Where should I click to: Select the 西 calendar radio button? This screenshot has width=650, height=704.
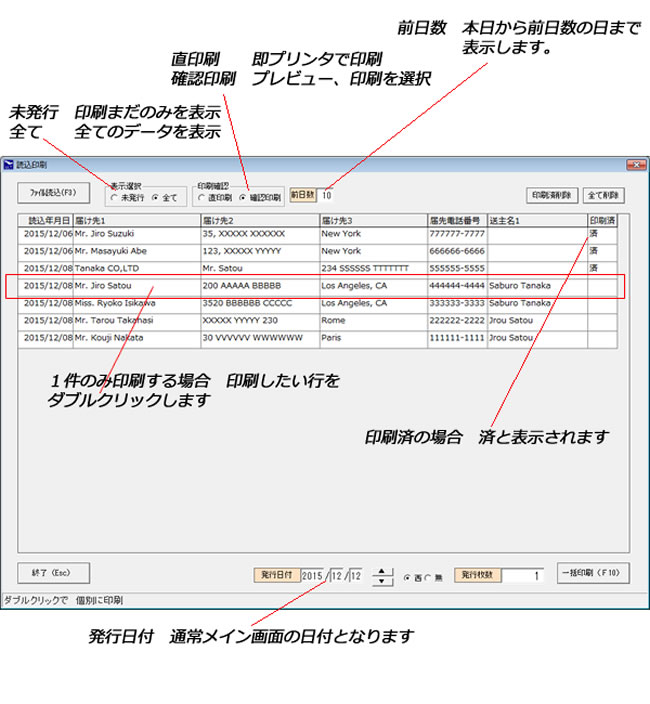tap(406, 577)
